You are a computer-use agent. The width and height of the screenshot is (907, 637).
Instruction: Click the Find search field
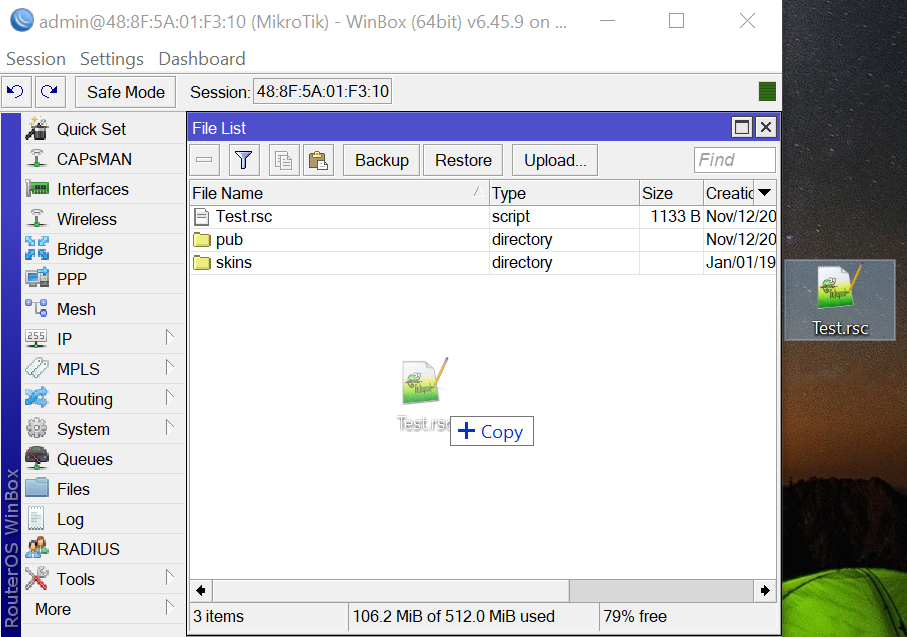click(x=735, y=160)
